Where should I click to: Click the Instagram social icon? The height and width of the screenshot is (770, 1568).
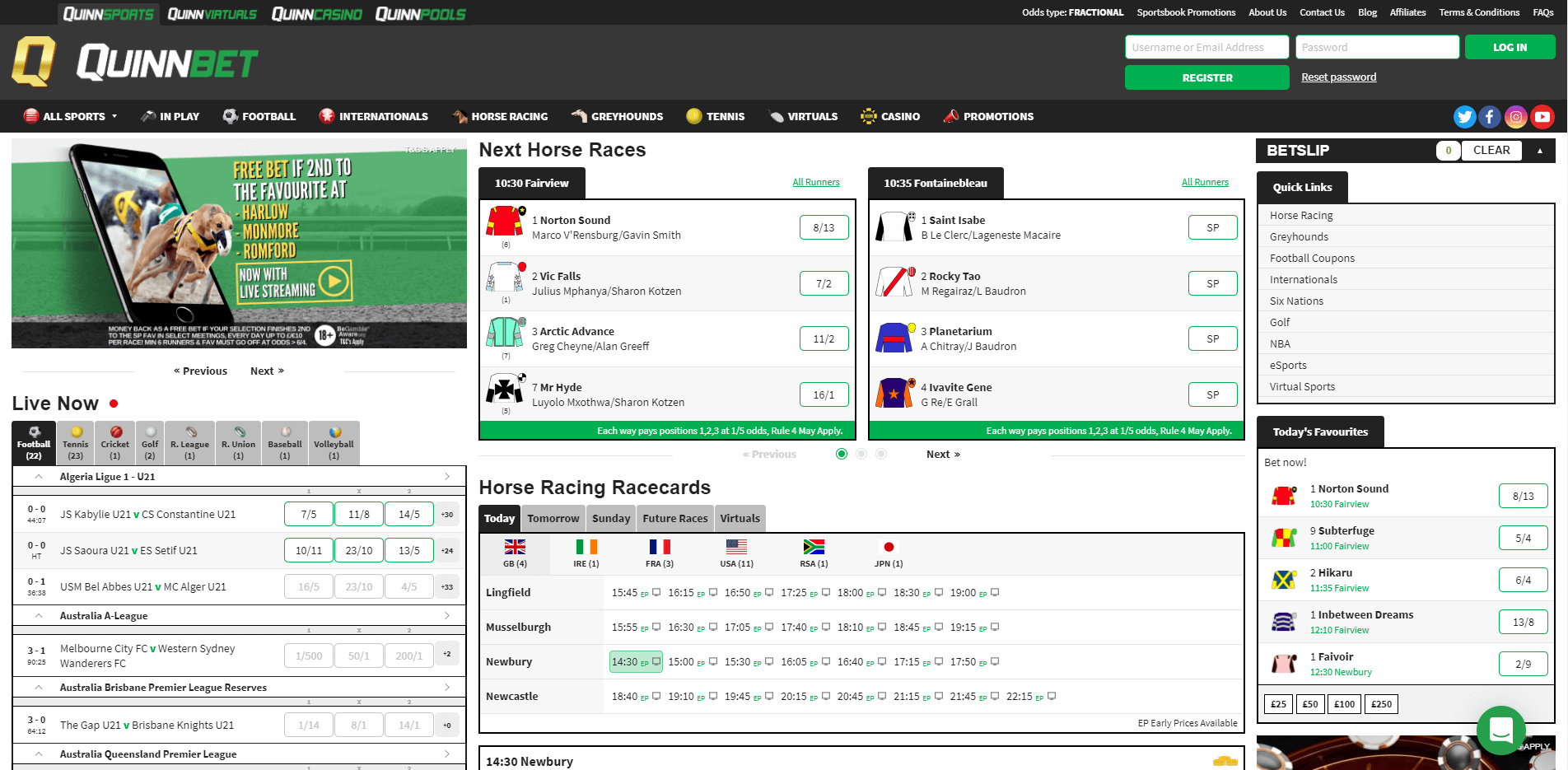click(x=1516, y=116)
